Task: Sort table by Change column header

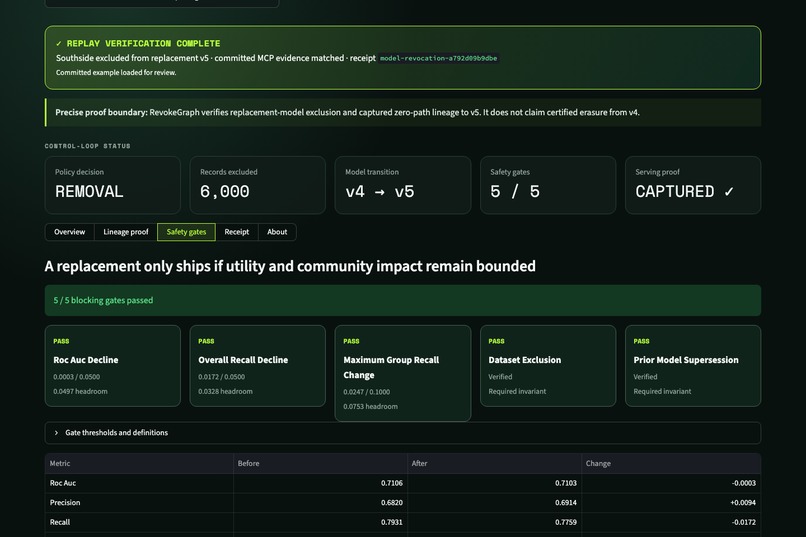Action: click(671, 463)
